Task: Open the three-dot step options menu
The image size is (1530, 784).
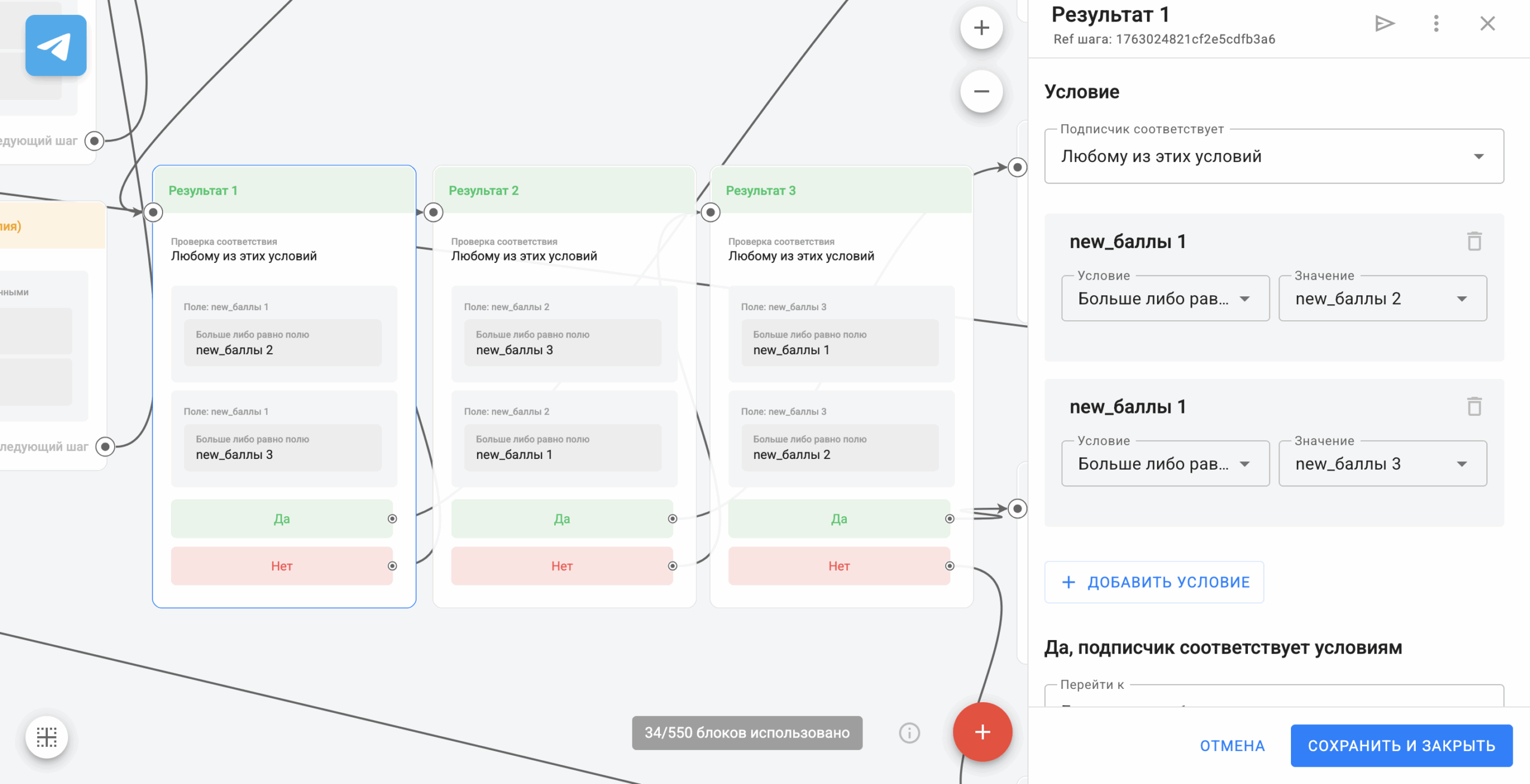Action: [1436, 24]
